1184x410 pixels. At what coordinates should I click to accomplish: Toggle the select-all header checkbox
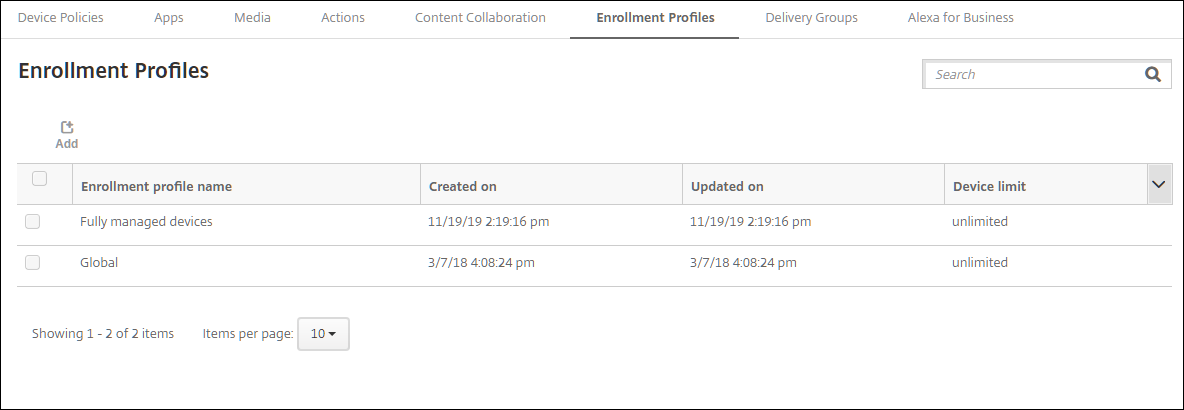[40, 179]
